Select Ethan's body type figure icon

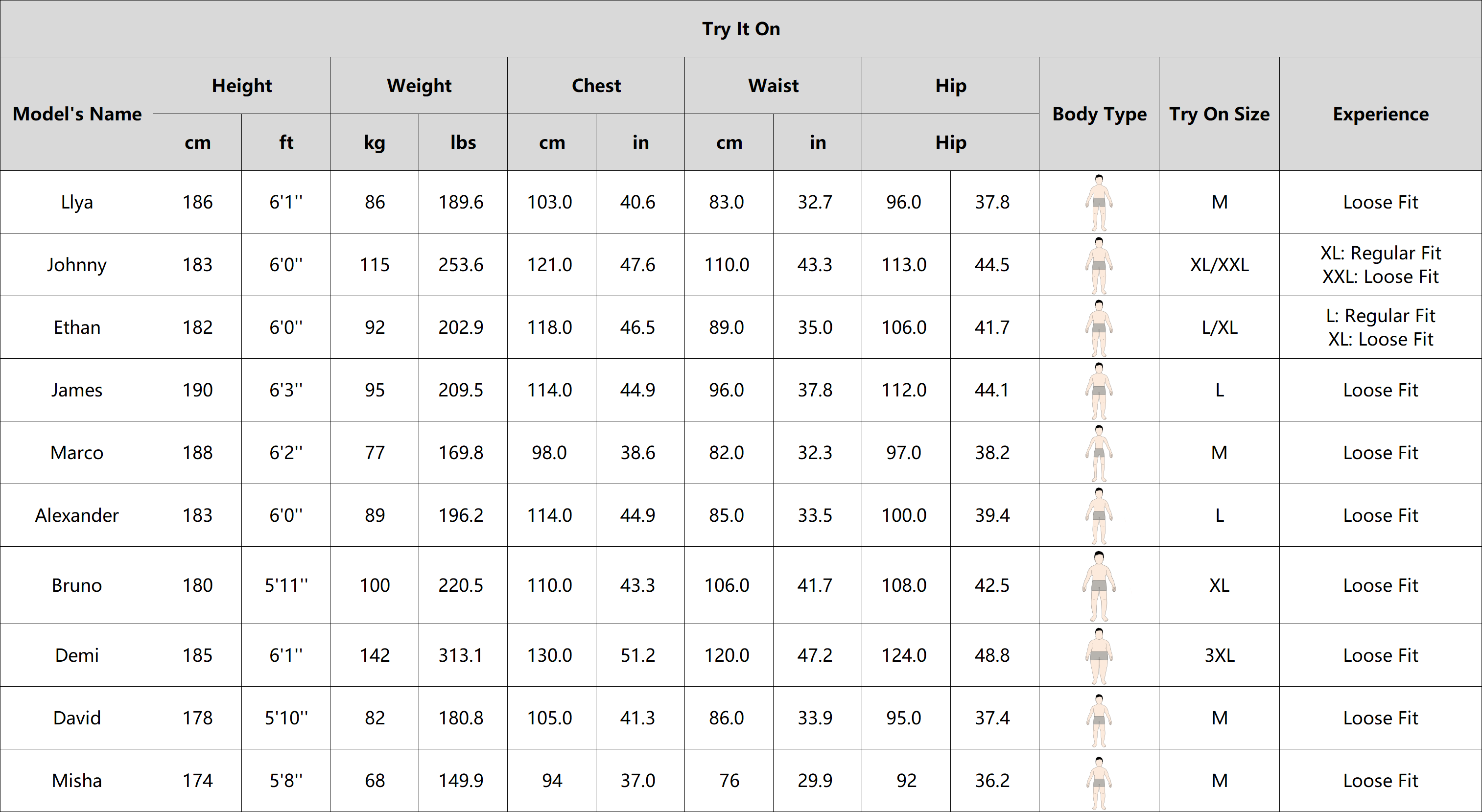[x=1099, y=328]
